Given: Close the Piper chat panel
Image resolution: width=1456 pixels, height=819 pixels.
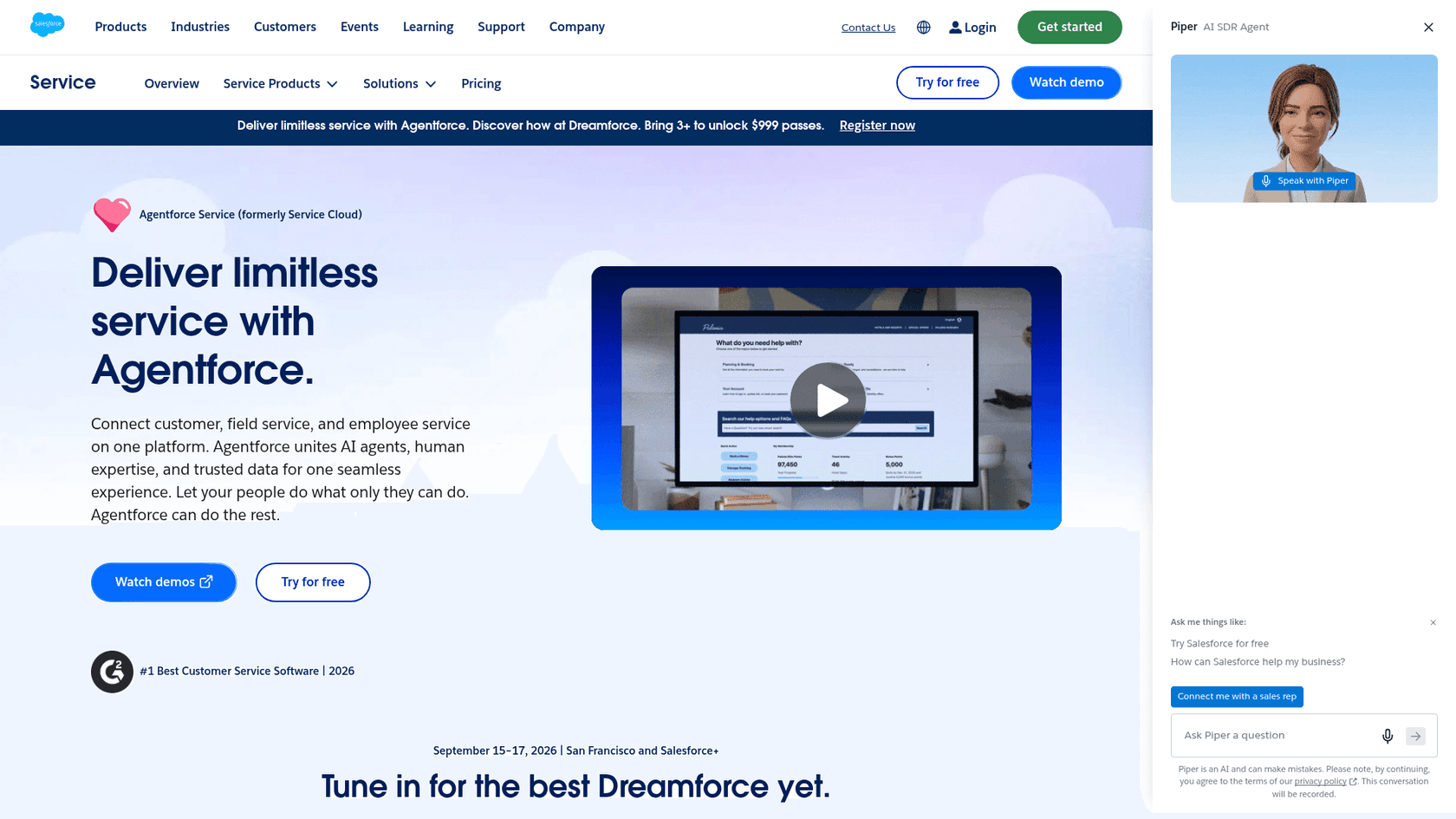Looking at the screenshot, I should [x=1428, y=28].
